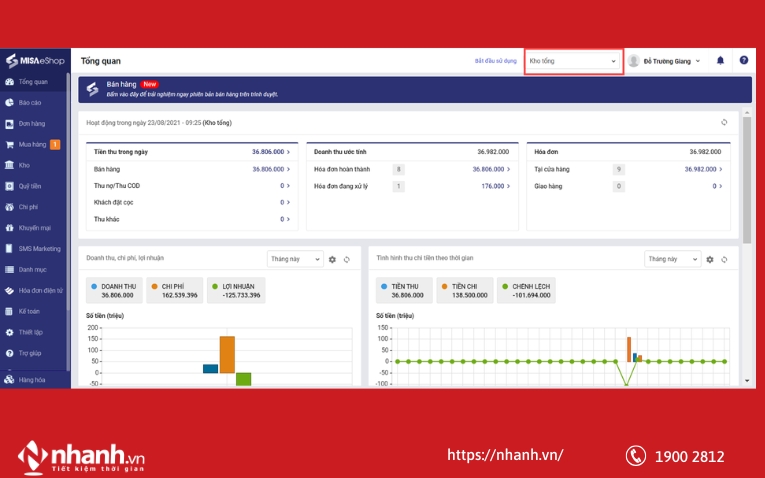
Task: Open Quỹ tiền cash fund icon
Action: click(x=9, y=186)
